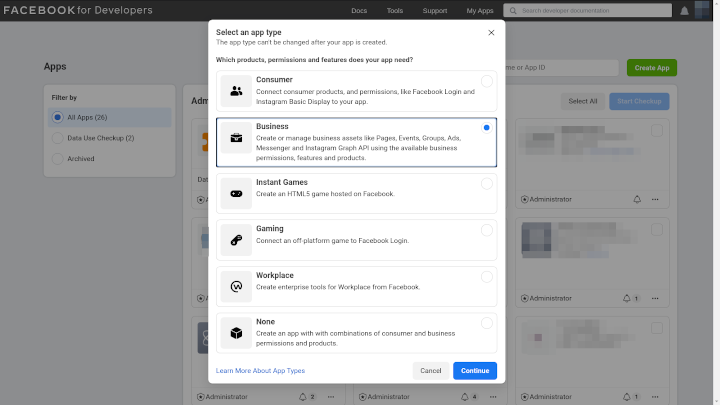Open the Tools menu
720x405 pixels.
394,11
